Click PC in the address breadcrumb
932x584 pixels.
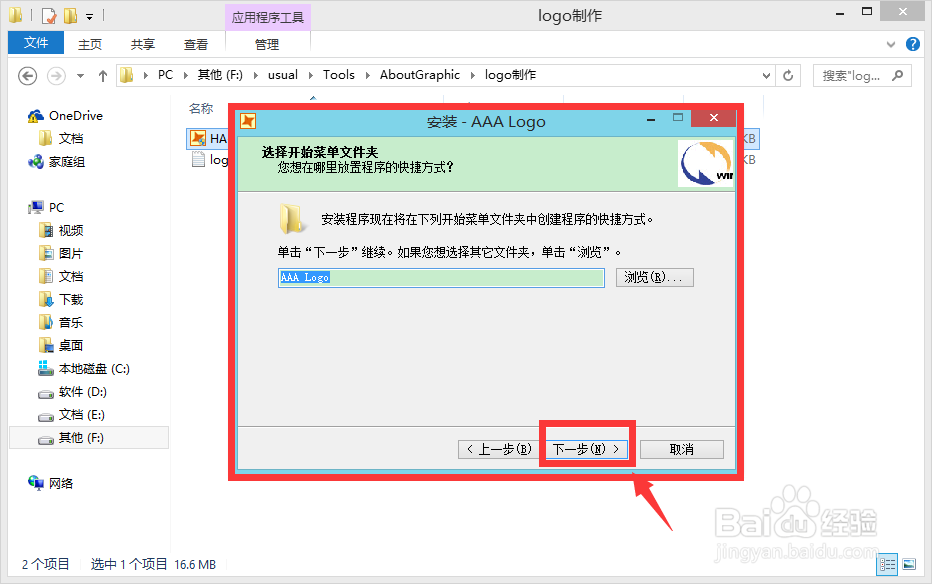point(165,75)
